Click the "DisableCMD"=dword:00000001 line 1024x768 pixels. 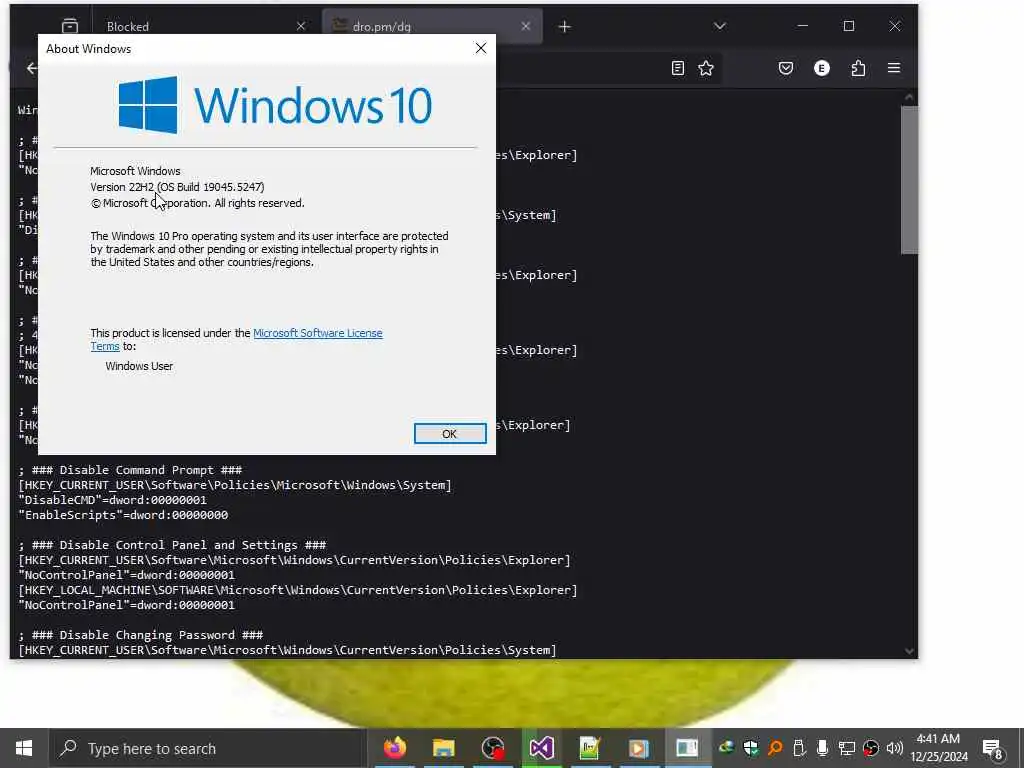[x=112, y=500]
